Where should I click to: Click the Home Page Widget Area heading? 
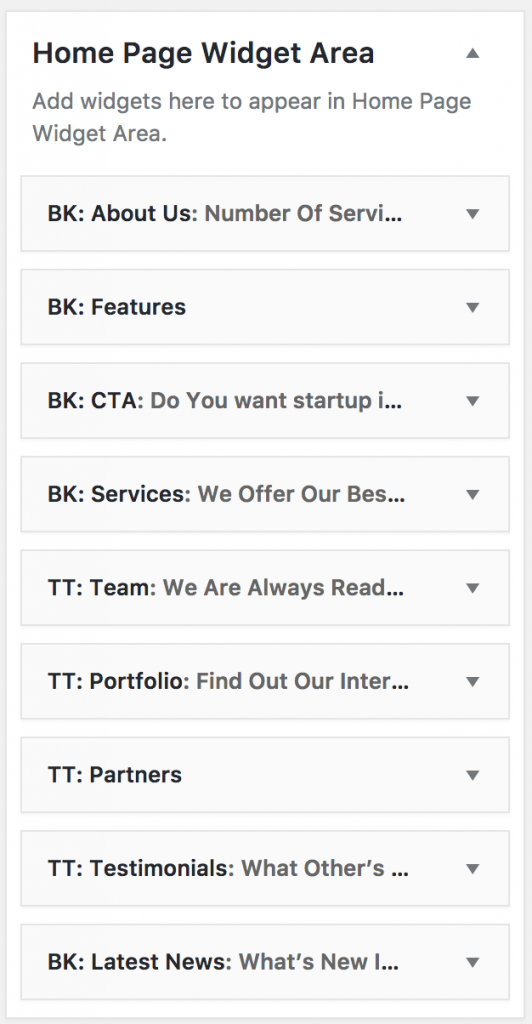[203, 54]
